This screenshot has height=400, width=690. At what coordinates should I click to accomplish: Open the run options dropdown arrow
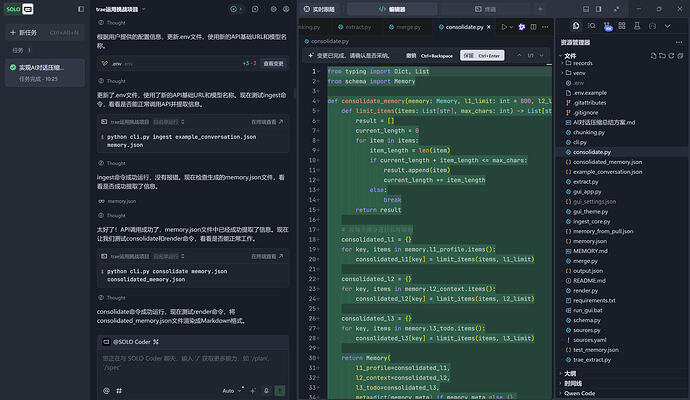click(x=511, y=27)
